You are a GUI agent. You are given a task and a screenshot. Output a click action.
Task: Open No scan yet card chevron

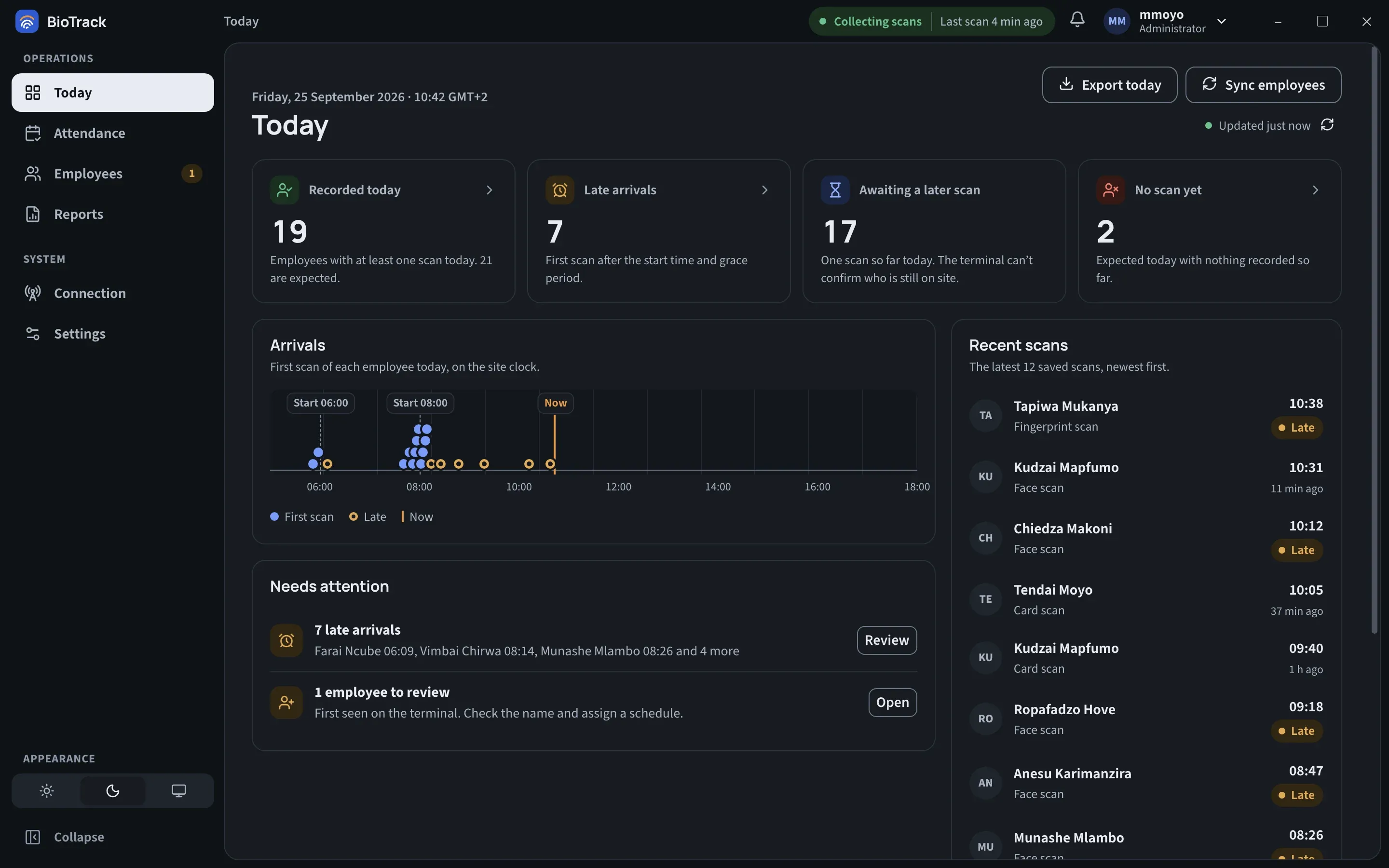1316,190
